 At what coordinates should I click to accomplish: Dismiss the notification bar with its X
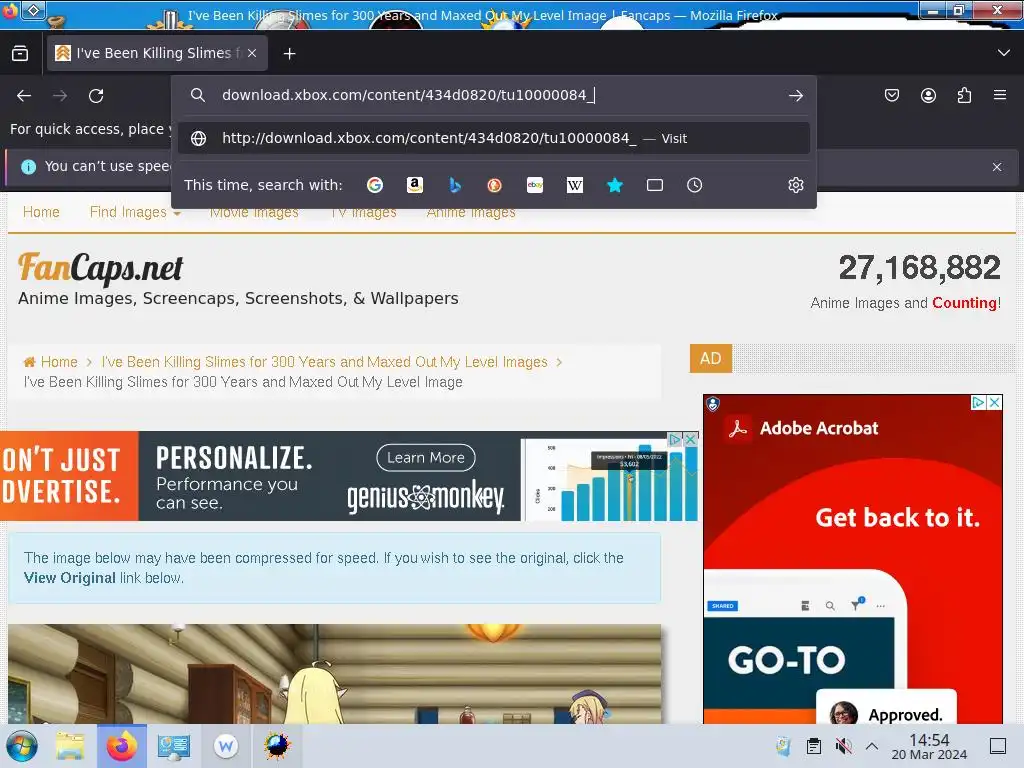pos(997,167)
